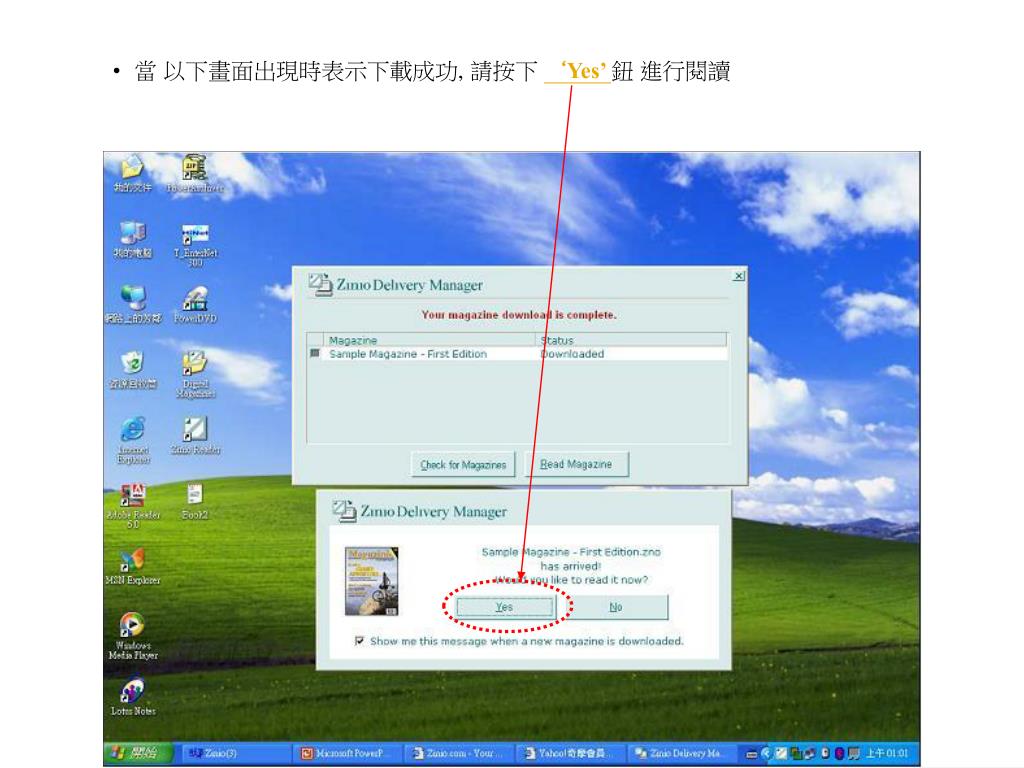1024x768 pixels.
Task: Open the Digital Magazines folder shortcut
Action: [195, 375]
